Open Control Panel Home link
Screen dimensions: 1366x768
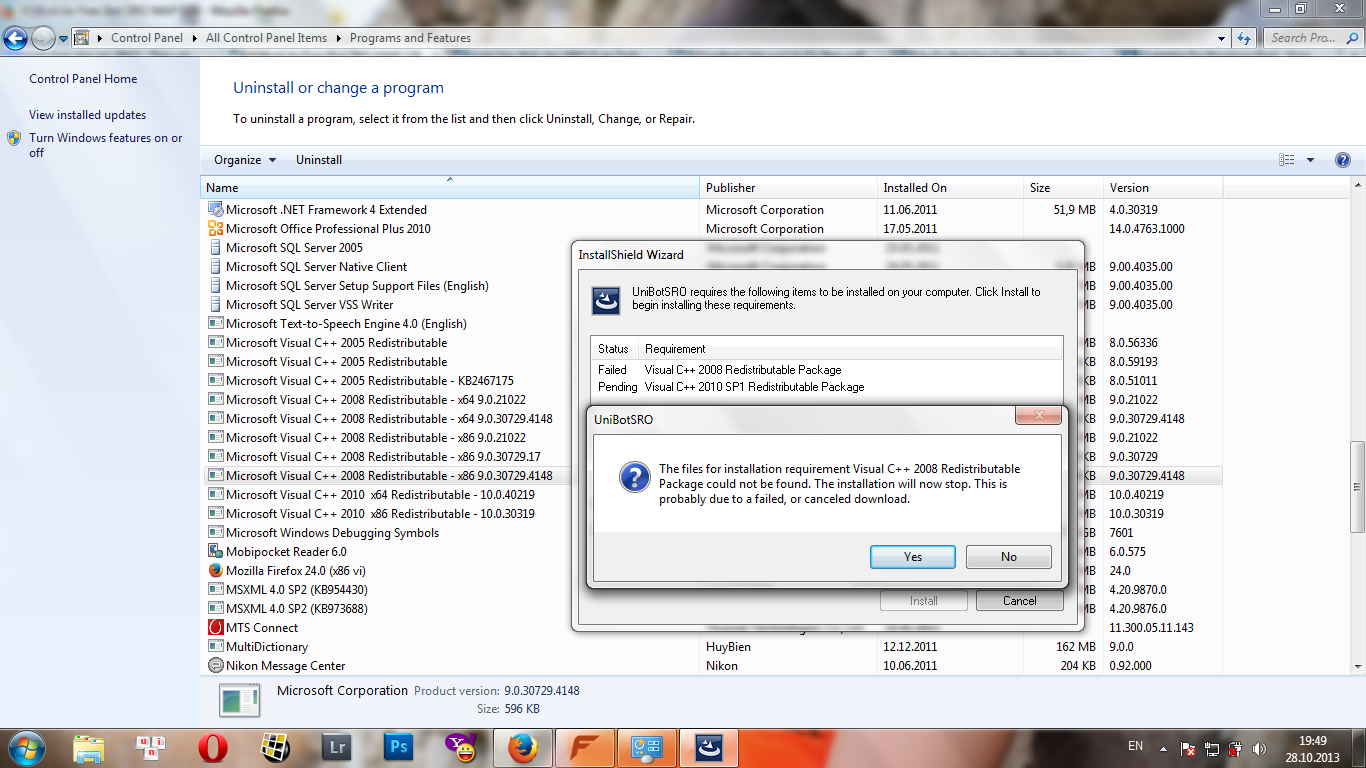coord(83,79)
